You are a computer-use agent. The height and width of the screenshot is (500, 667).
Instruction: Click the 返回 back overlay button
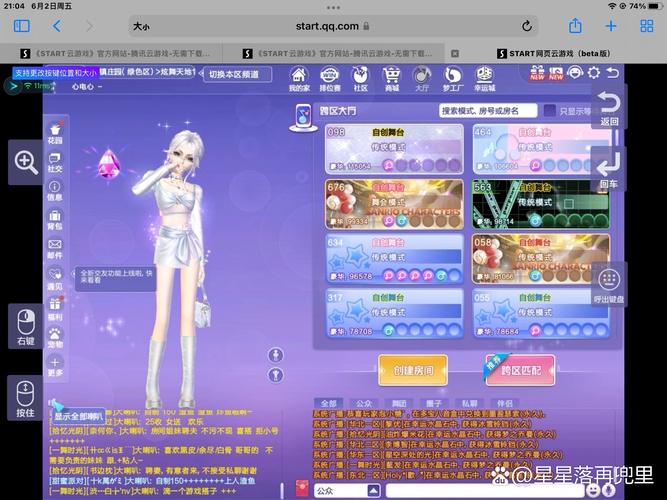pos(609,107)
